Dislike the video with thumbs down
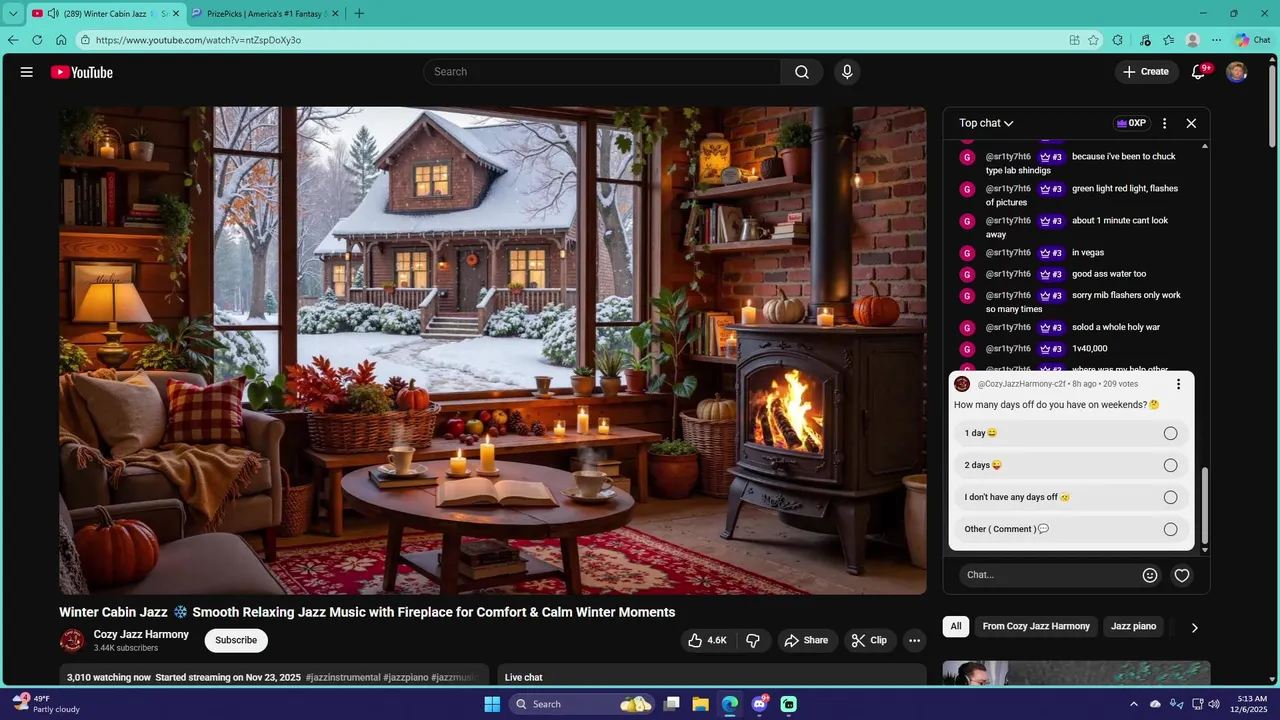The height and width of the screenshot is (720, 1280). pyautogui.click(x=753, y=640)
